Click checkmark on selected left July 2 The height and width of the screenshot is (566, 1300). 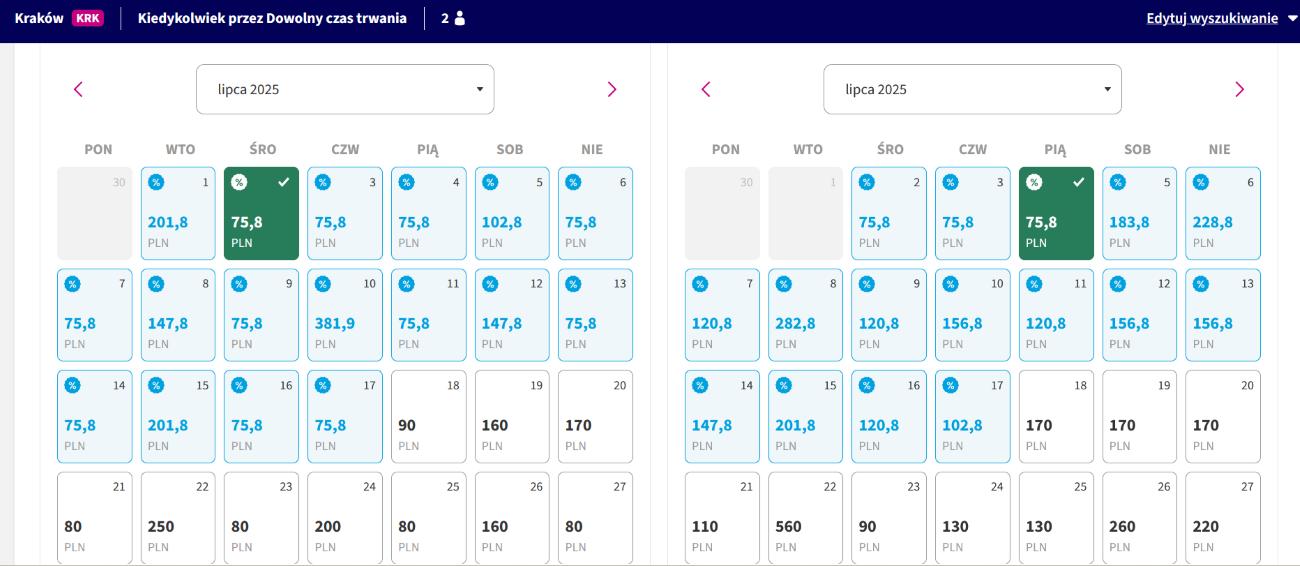pyautogui.click(x=284, y=182)
